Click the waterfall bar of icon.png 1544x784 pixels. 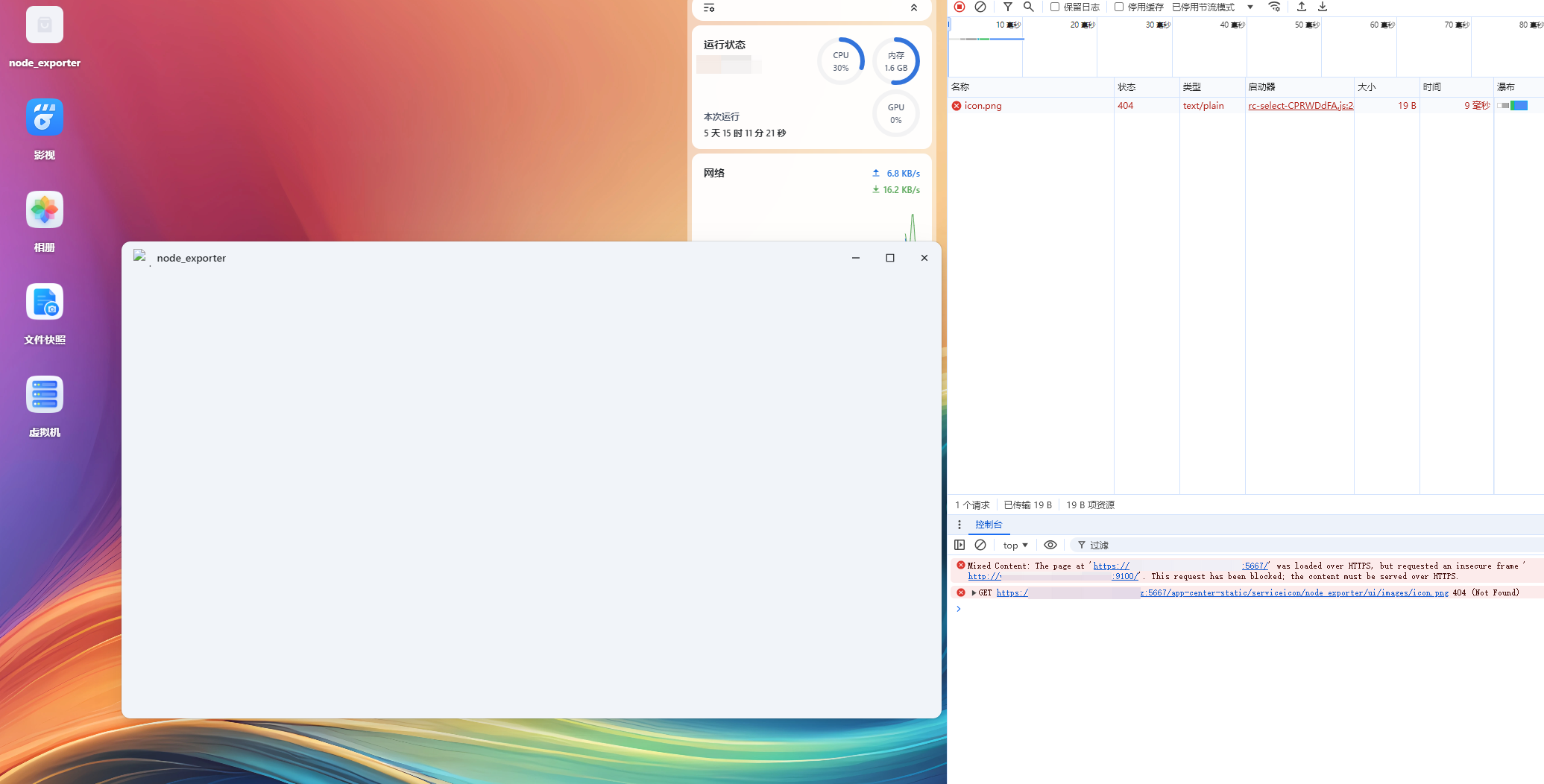click(x=1513, y=106)
